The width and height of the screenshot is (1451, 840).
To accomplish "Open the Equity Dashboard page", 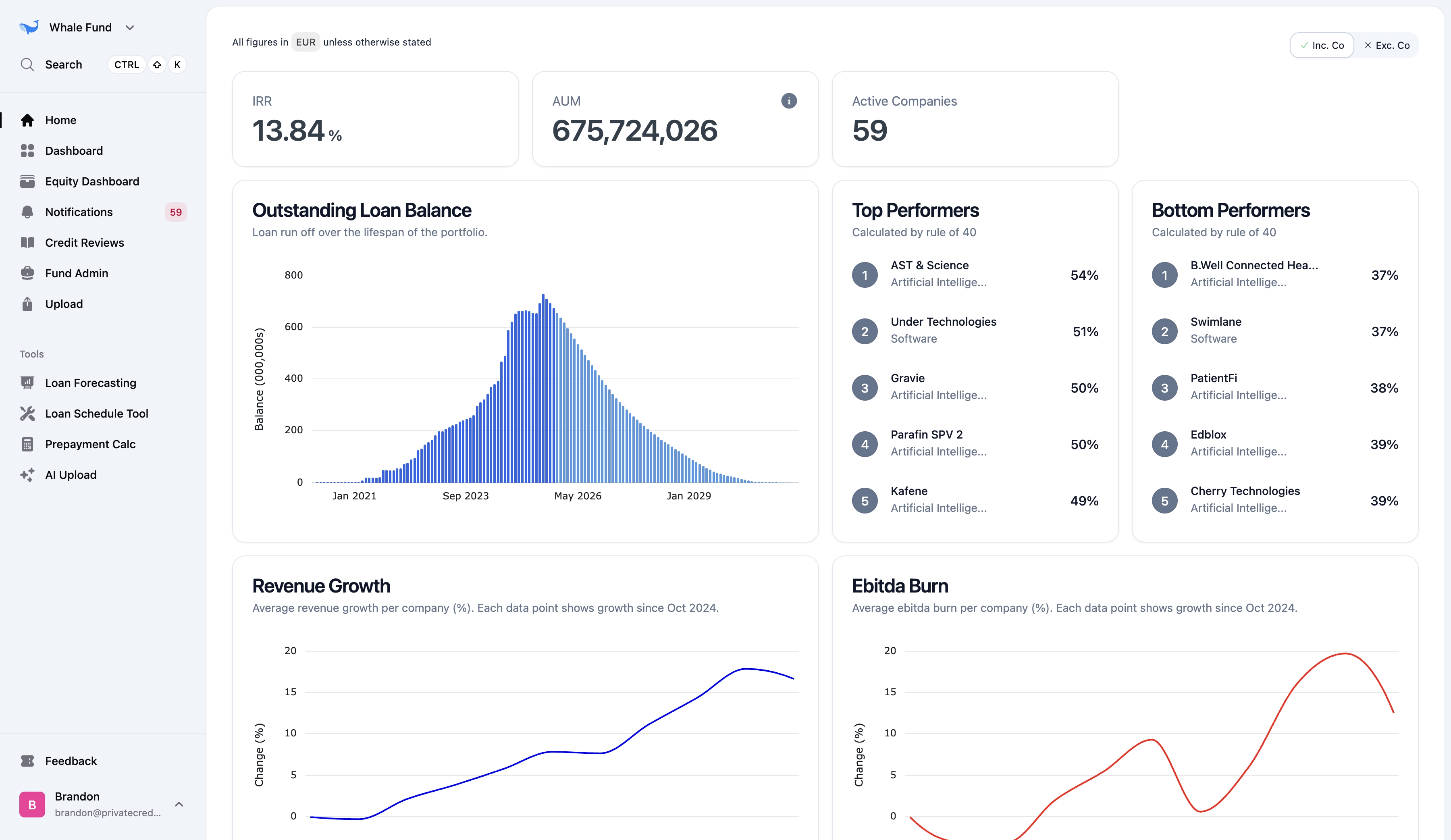I will (x=92, y=181).
